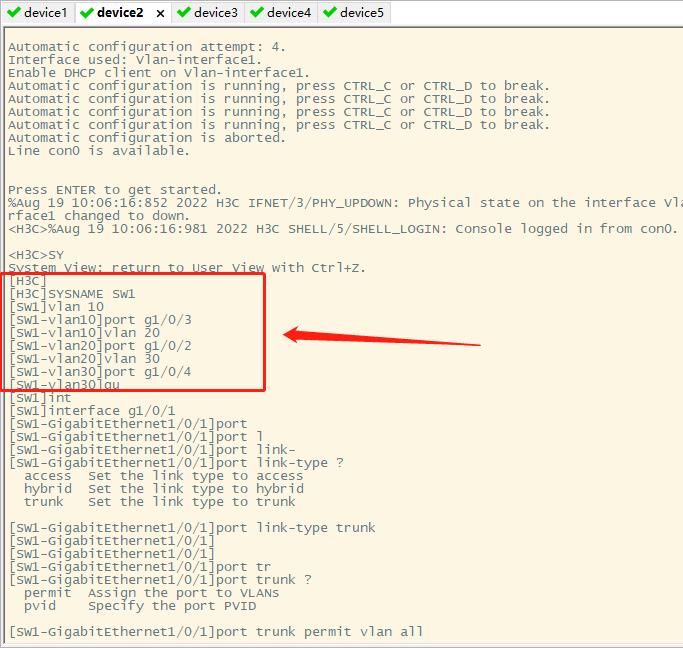The image size is (683, 648).
Task: Open the device5 tab
Action: 354,13
